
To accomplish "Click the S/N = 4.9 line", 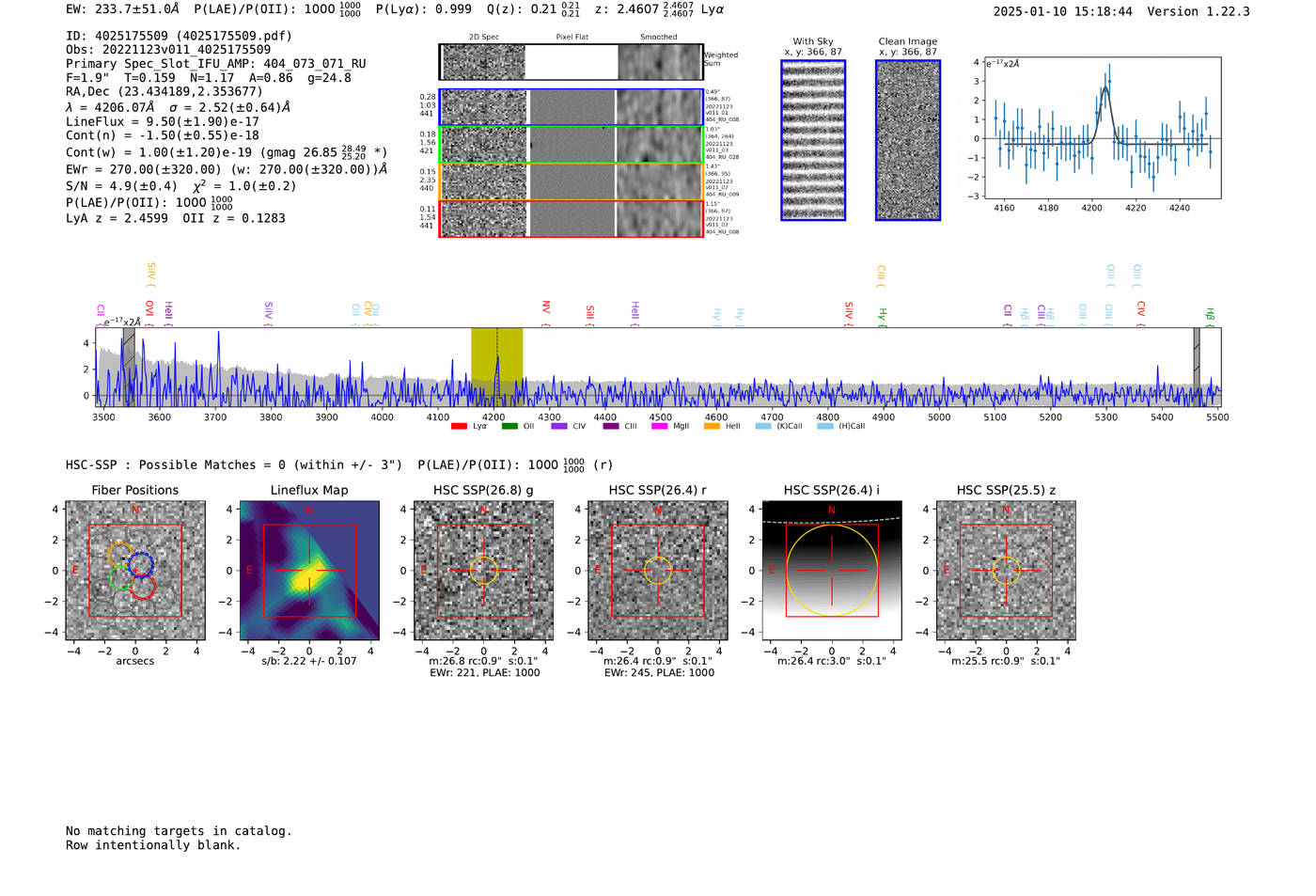I will pos(181,186).
